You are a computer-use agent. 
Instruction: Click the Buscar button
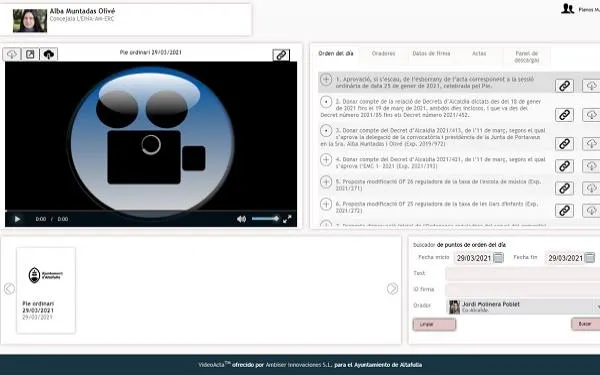[585, 324]
